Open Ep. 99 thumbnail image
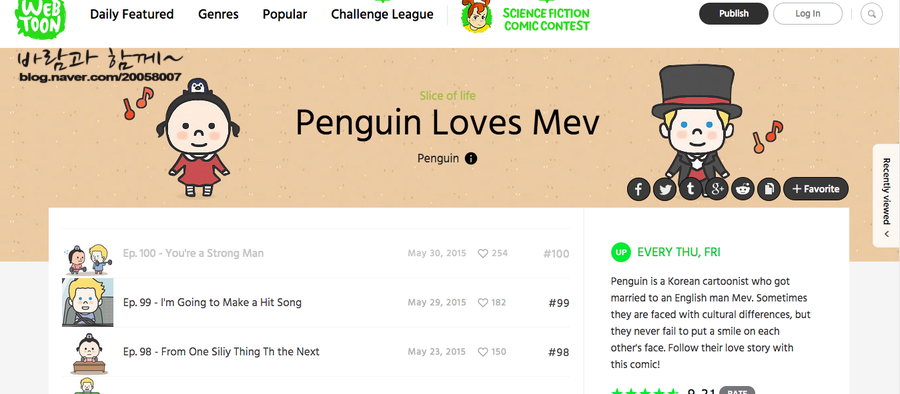900x394 pixels. click(x=88, y=303)
